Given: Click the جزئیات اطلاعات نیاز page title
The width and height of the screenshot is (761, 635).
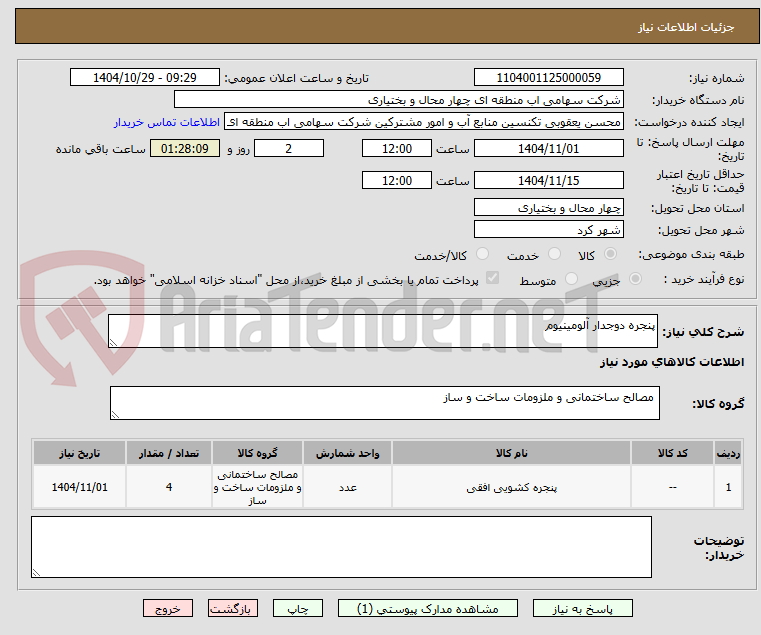Looking at the screenshot, I should [x=686, y=27].
